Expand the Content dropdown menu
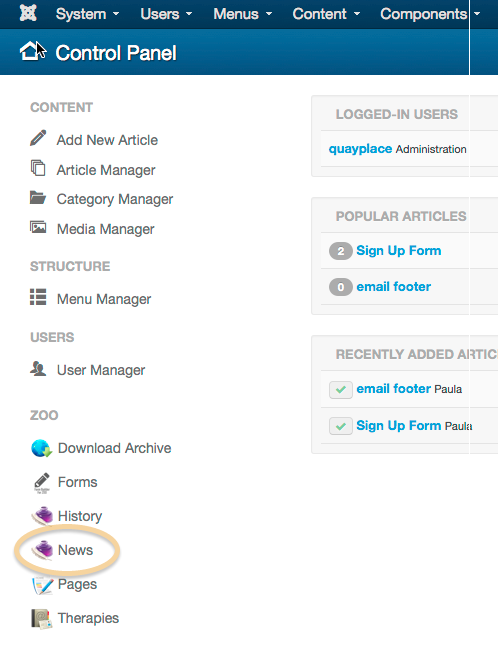This screenshot has width=498, height=648. [x=326, y=14]
